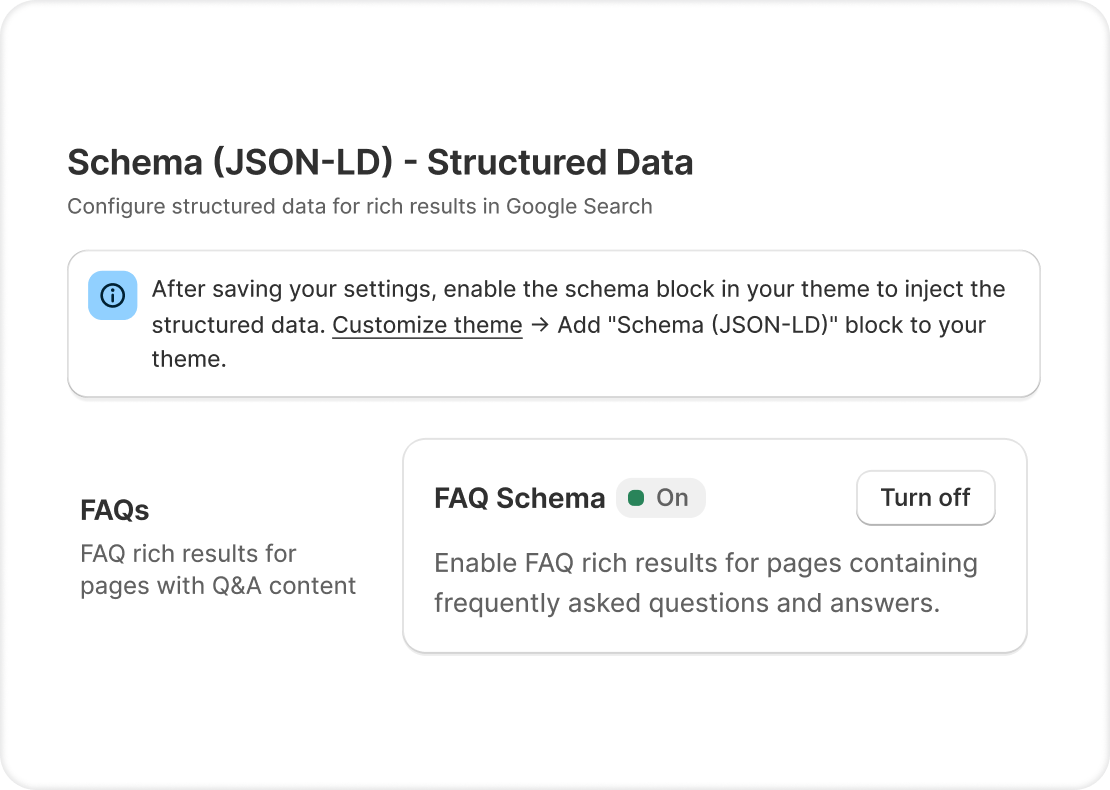Click the "pages with Q&A content" line
1110x790 pixels.
tap(218, 585)
